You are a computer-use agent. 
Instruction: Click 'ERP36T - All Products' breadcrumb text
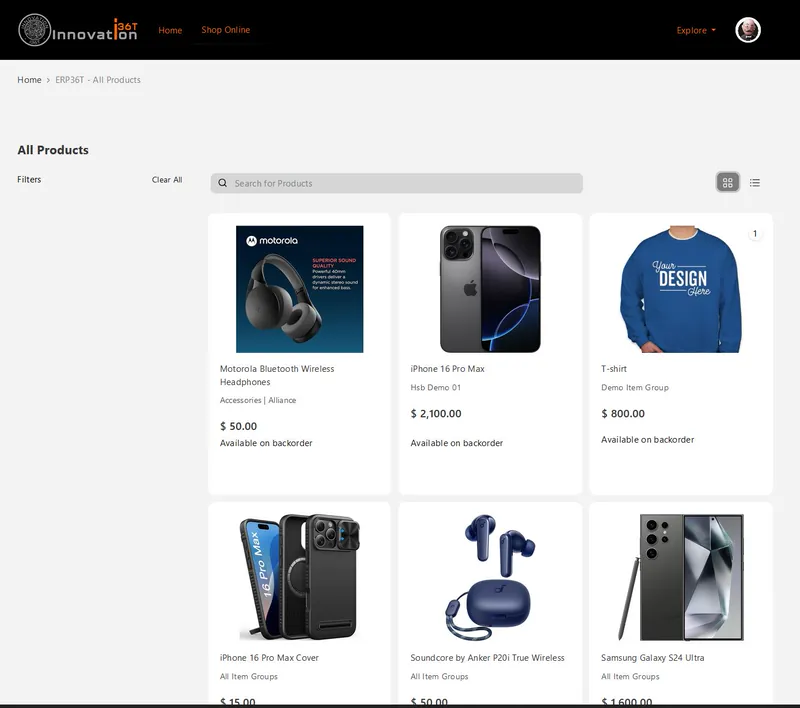coord(98,80)
